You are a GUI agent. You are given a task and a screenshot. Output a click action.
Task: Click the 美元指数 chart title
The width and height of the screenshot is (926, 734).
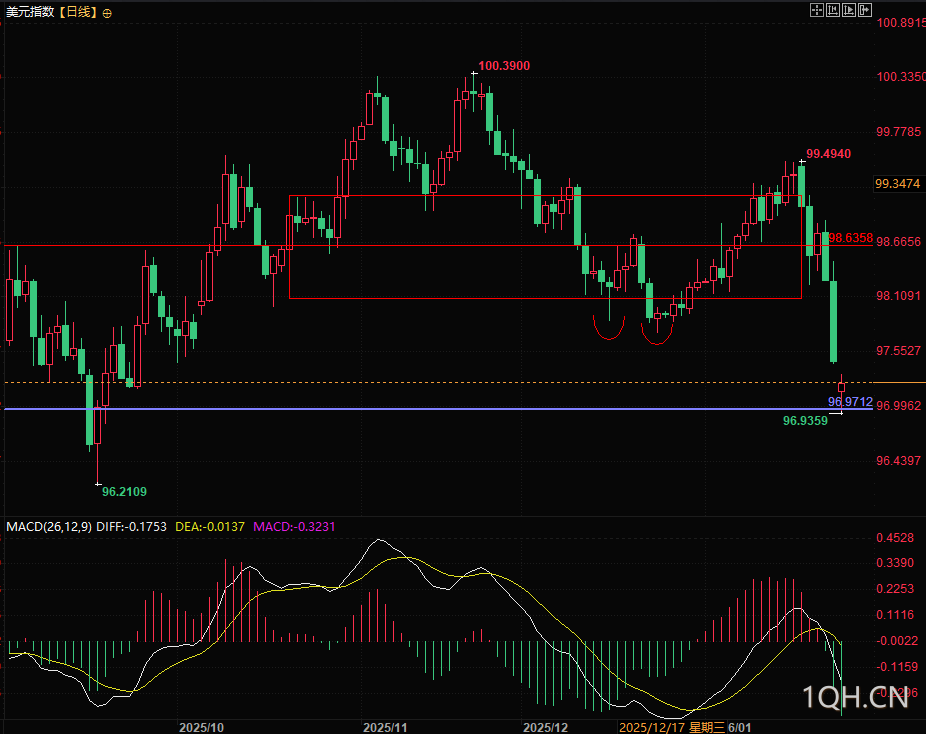[30, 12]
